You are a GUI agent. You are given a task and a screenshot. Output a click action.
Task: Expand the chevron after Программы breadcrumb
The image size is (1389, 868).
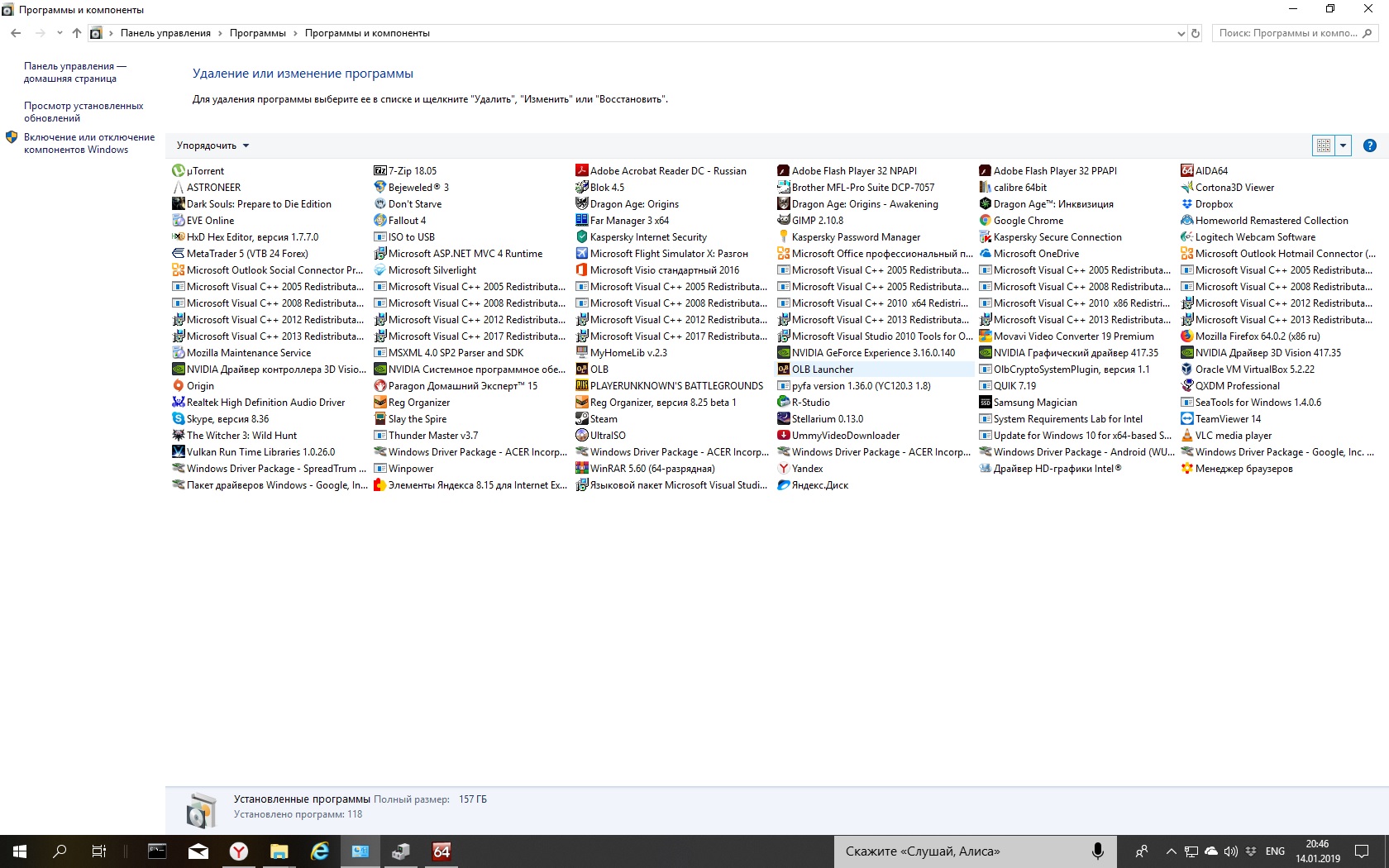click(x=295, y=34)
